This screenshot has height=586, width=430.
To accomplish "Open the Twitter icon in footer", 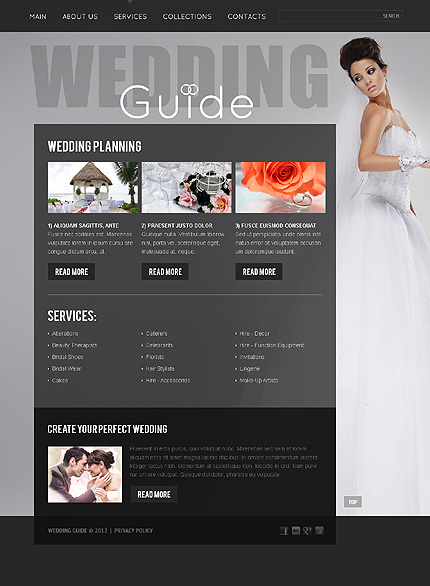I will [x=319, y=530].
